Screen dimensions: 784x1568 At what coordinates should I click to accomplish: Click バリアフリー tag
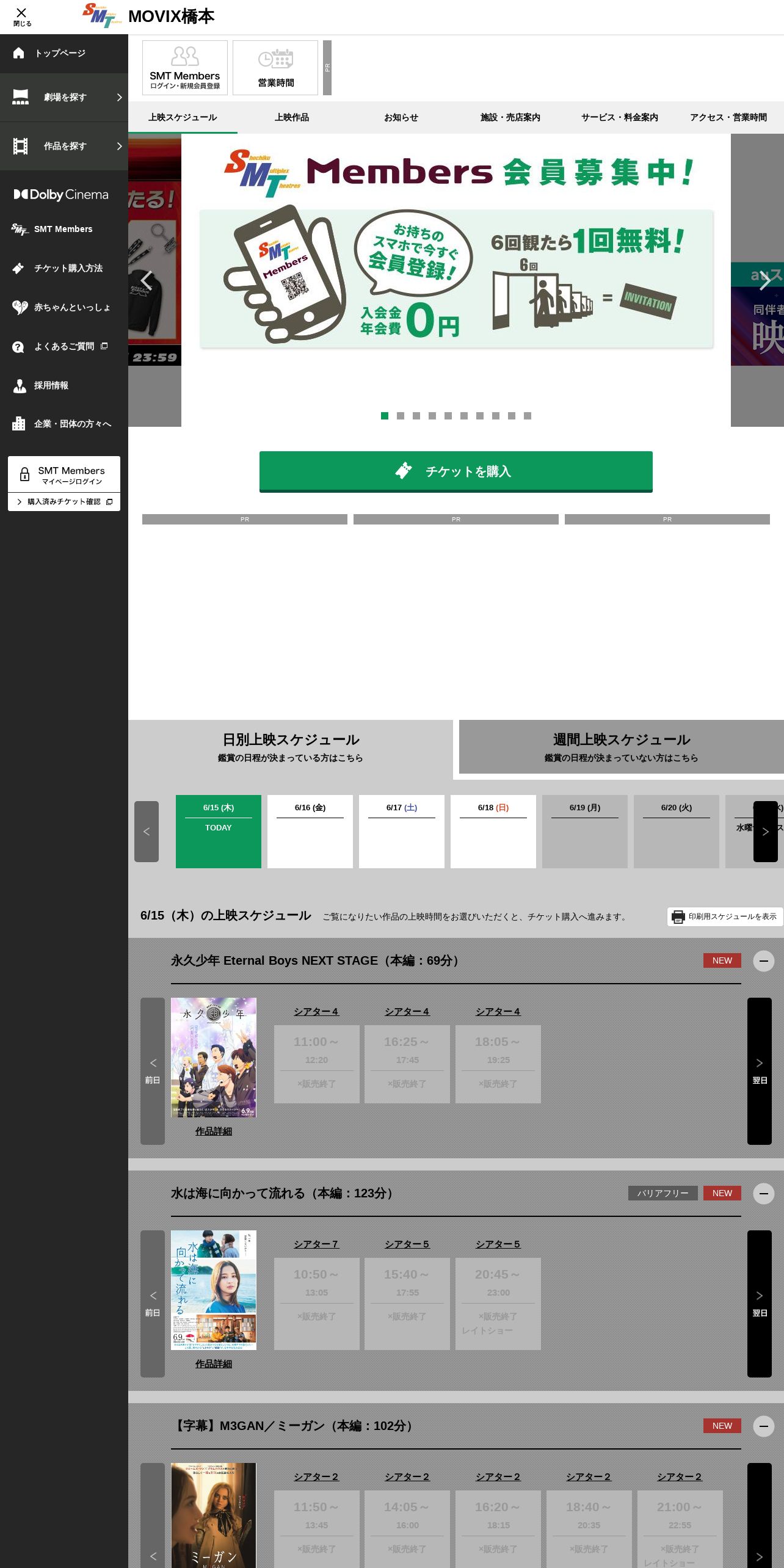(663, 1193)
